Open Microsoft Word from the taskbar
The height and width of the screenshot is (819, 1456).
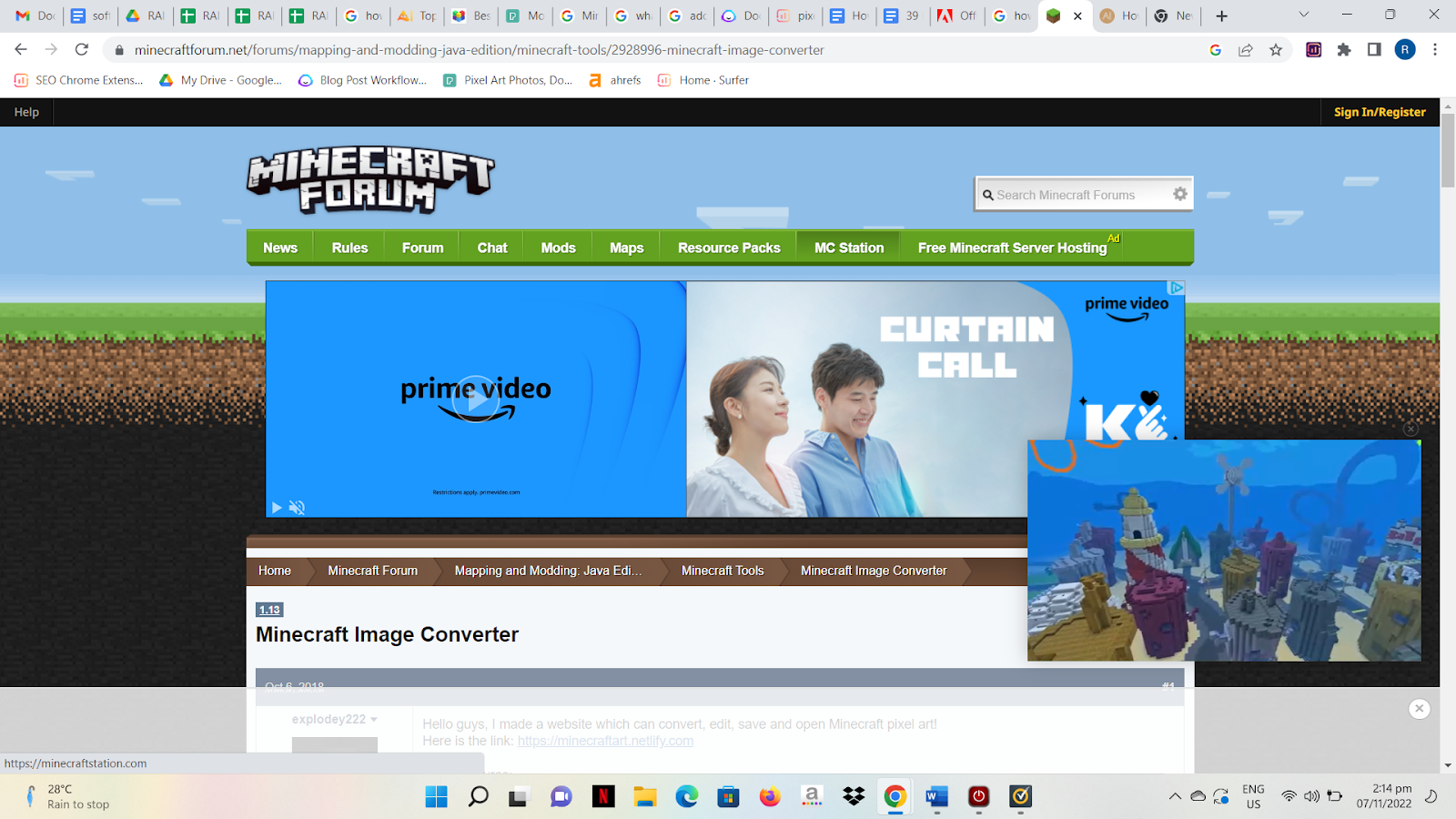[x=937, y=797]
